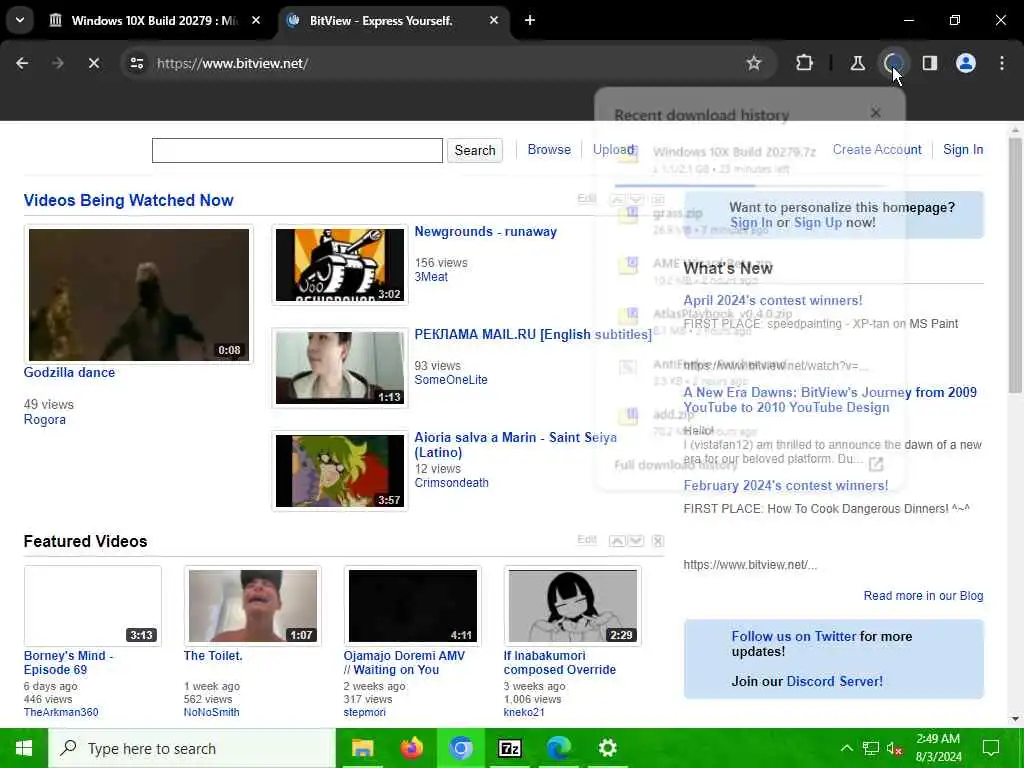1024x768 pixels.
Task: Select the BitView - Express Yourself tab
Action: coord(381,21)
